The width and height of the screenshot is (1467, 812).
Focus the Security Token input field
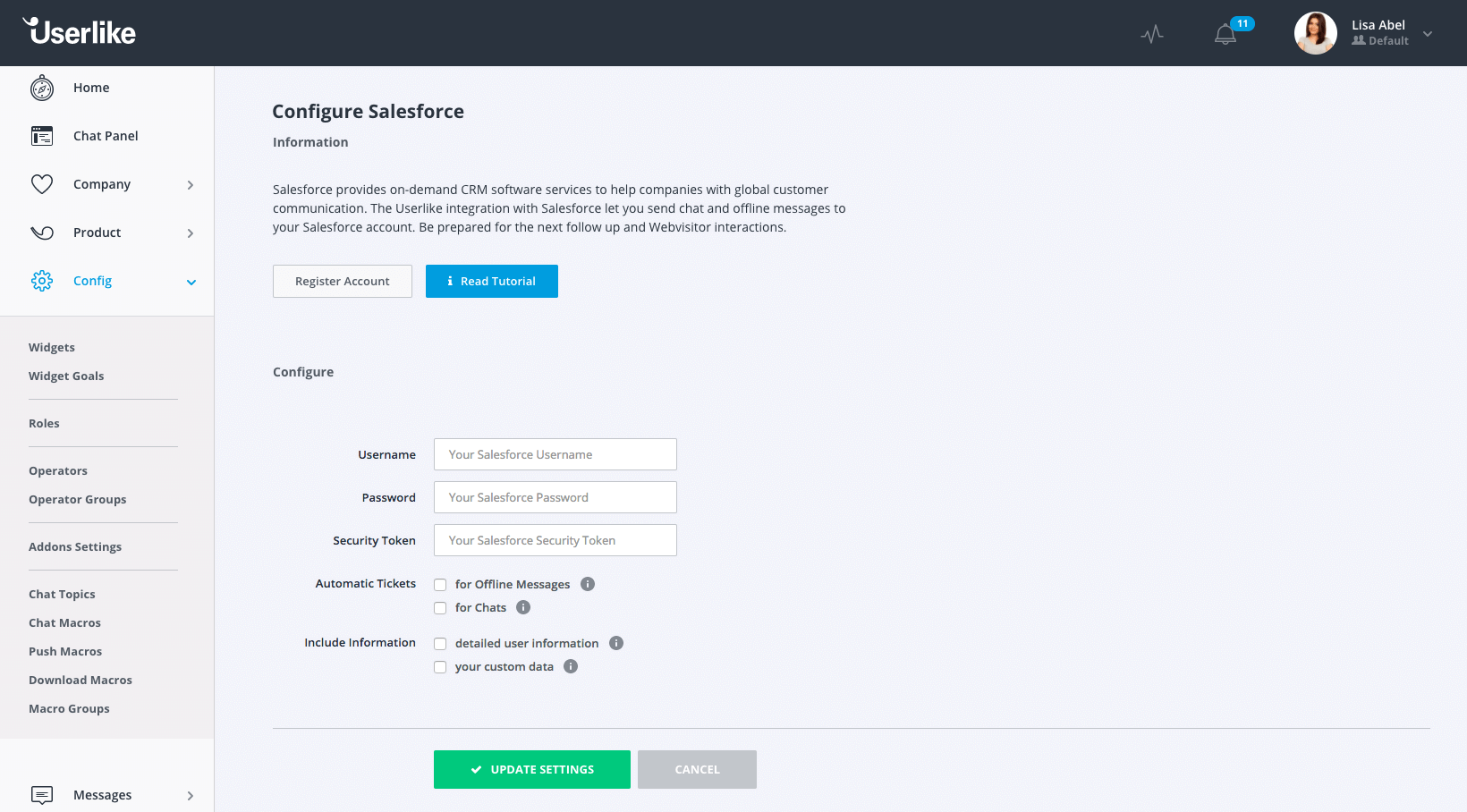(555, 540)
